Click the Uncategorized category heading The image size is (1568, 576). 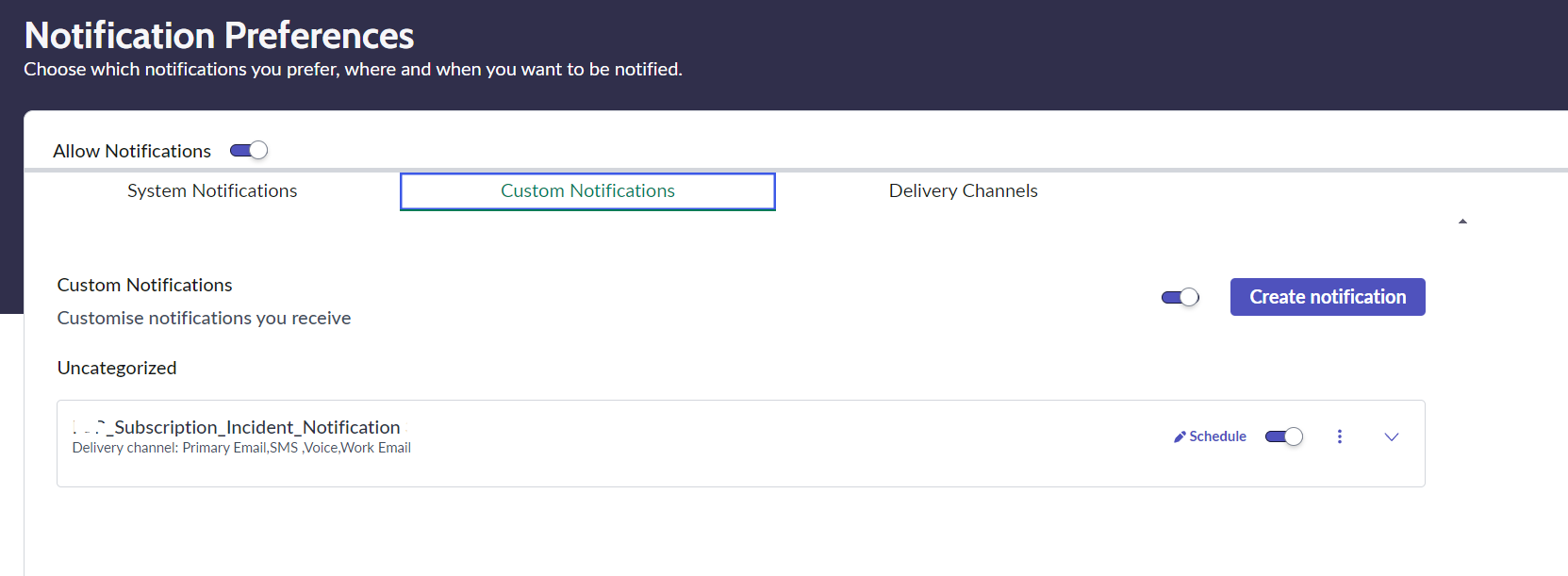click(x=117, y=368)
